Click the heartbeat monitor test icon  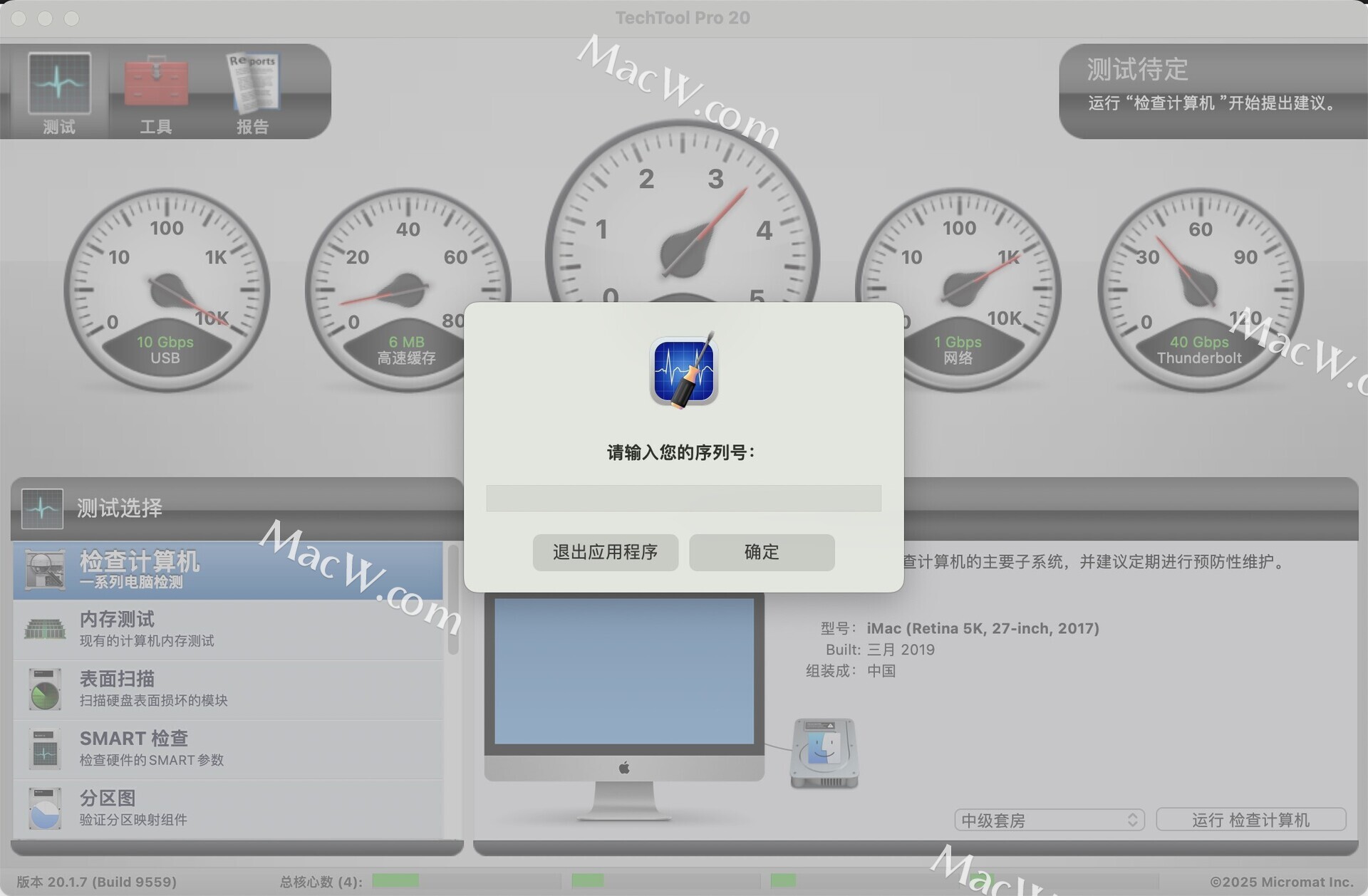pyautogui.click(x=59, y=83)
